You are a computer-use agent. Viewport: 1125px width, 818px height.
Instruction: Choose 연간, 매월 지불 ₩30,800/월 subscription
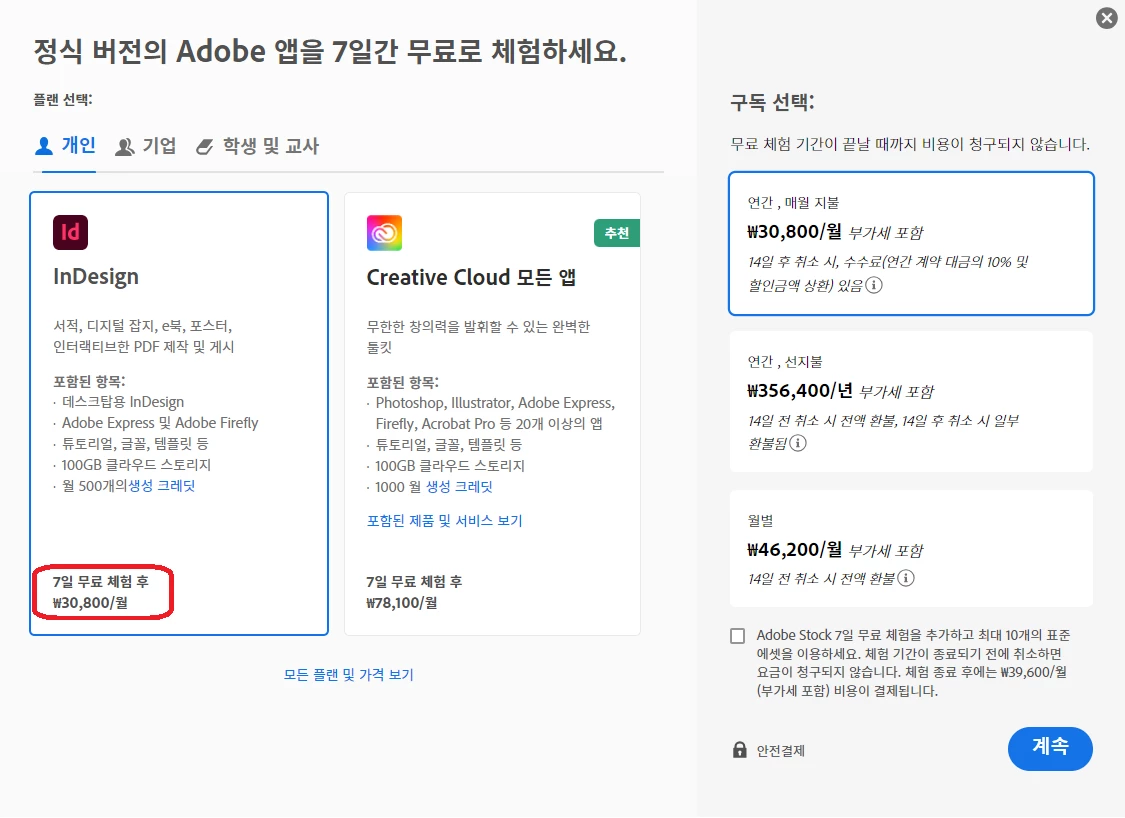click(x=911, y=243)
